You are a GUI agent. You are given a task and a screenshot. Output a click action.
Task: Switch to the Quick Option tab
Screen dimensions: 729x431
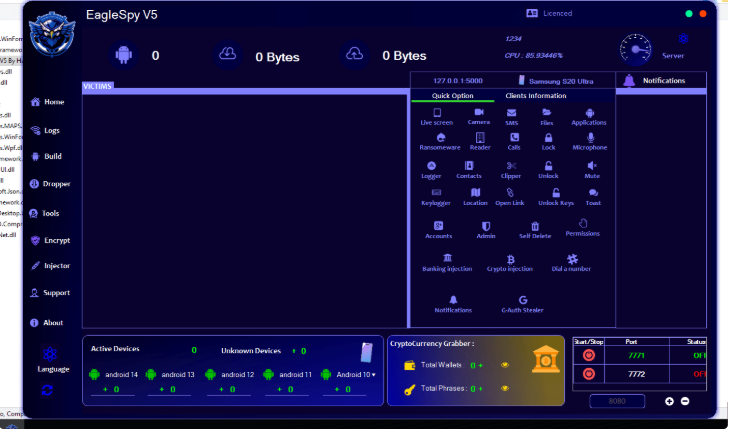(x=452, y=95)
